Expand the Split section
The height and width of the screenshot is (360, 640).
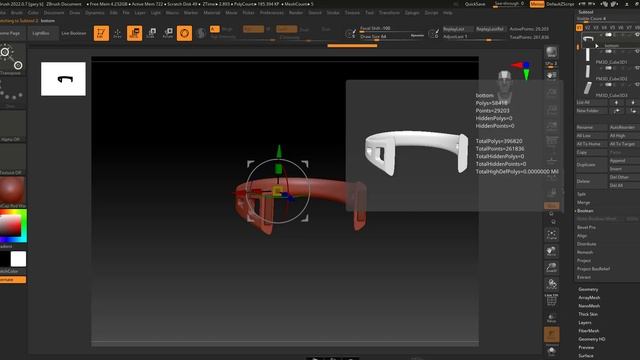582,194
